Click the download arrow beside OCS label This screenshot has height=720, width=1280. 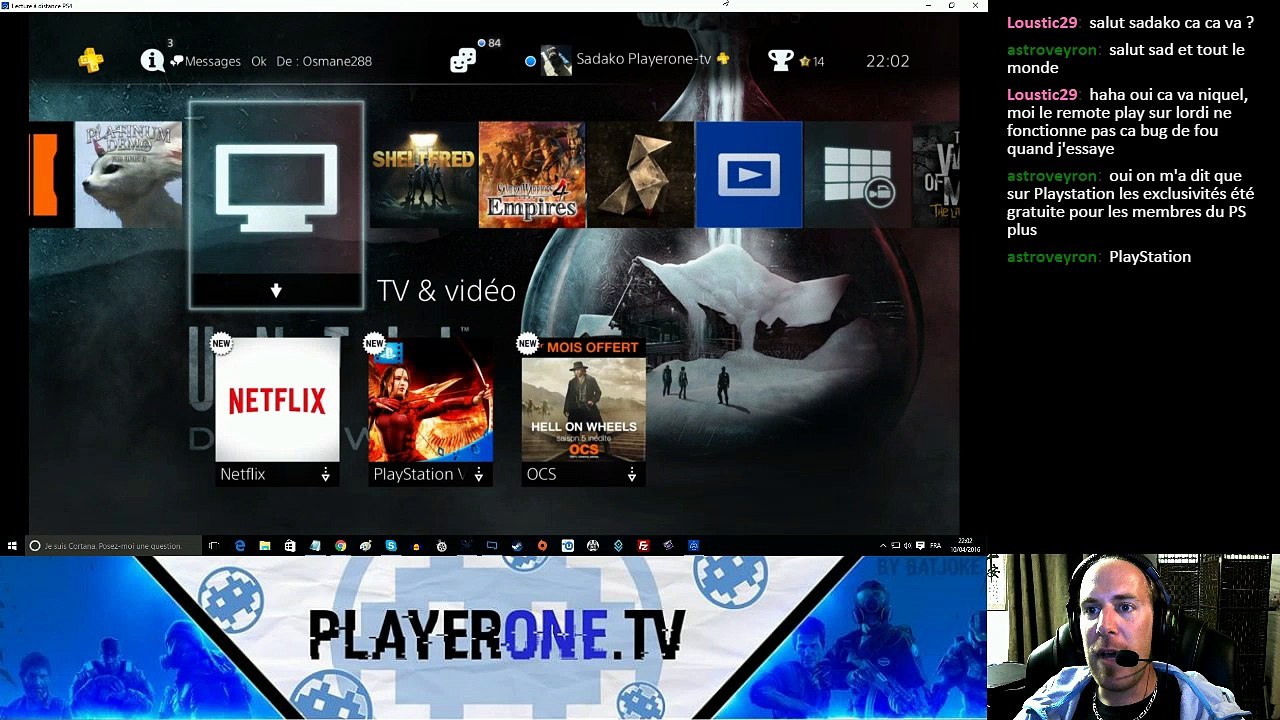point(631,475)
